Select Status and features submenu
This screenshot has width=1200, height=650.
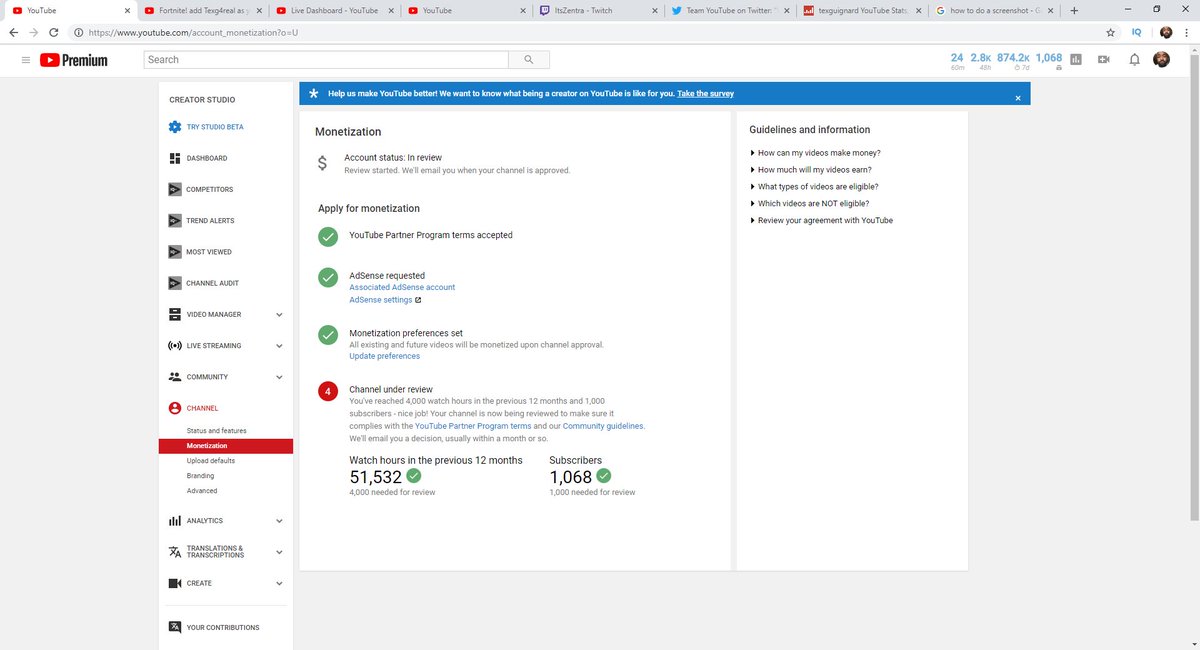pos(216,431)
